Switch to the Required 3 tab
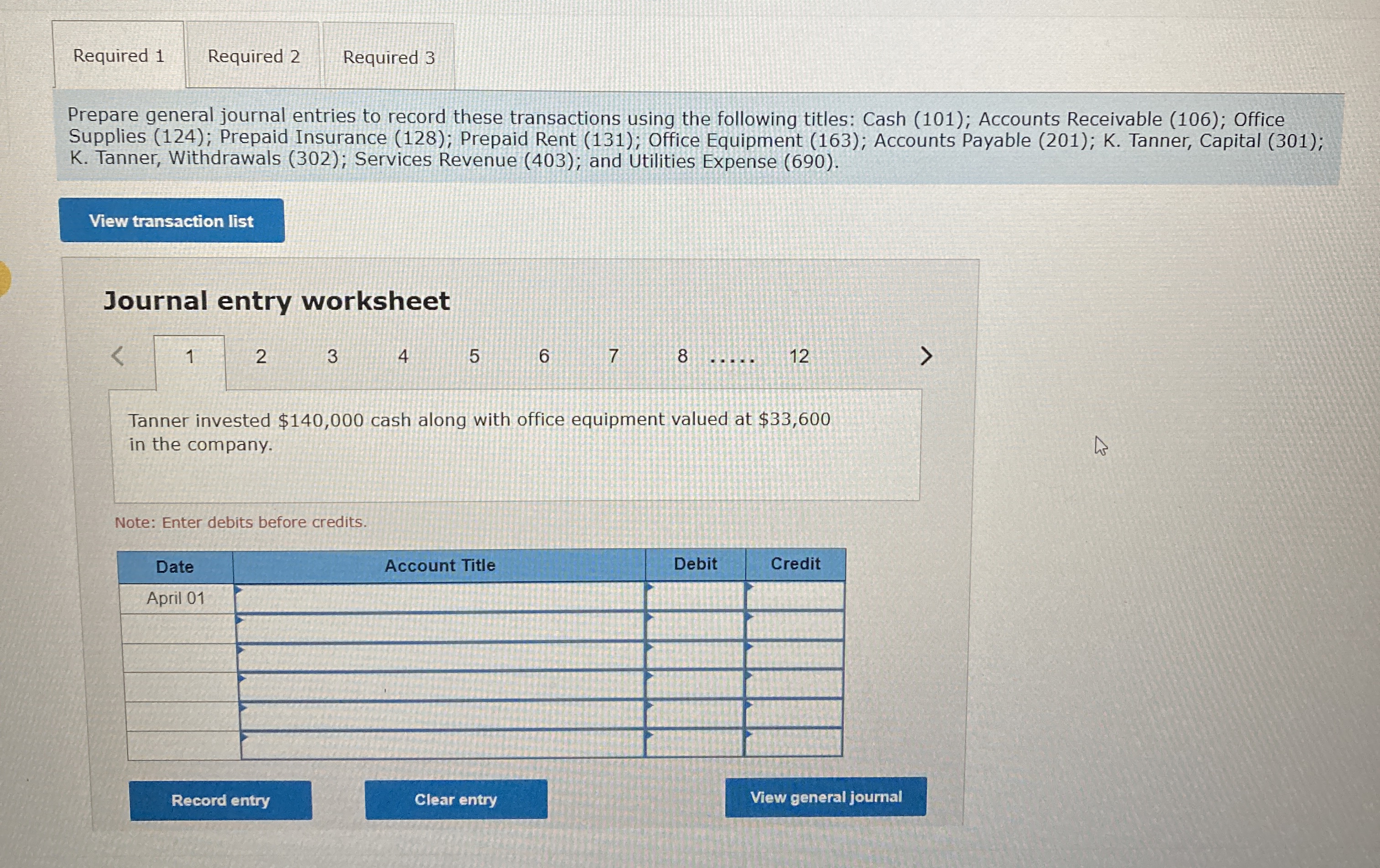The image size is (1380, 868). click(x=388, y=58)
